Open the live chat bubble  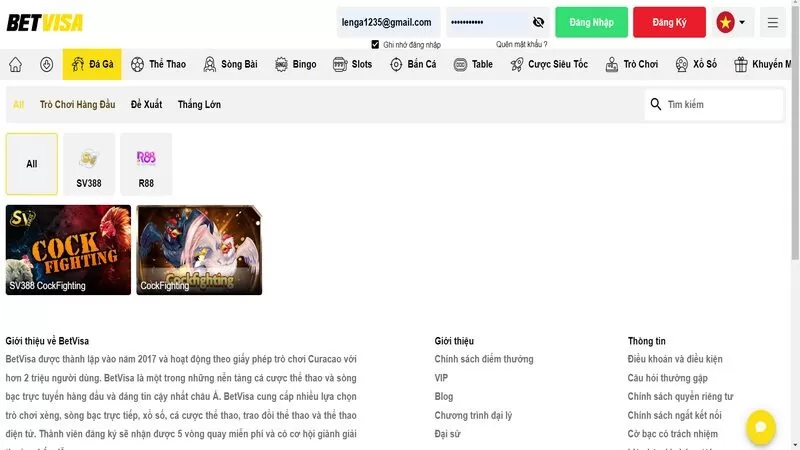pos(760,427)
